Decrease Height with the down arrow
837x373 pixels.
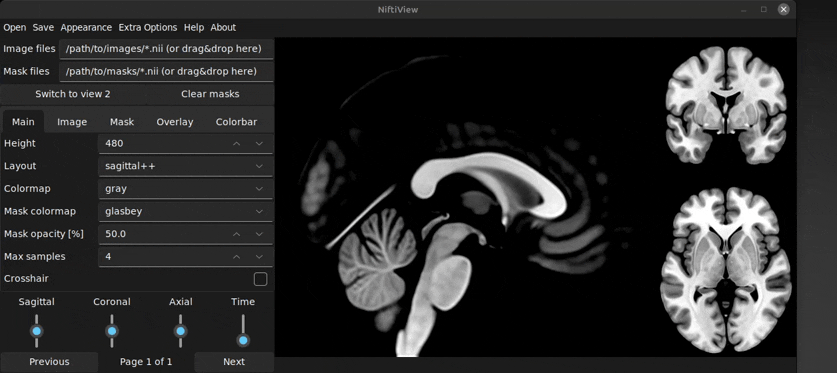coord(259,144)
